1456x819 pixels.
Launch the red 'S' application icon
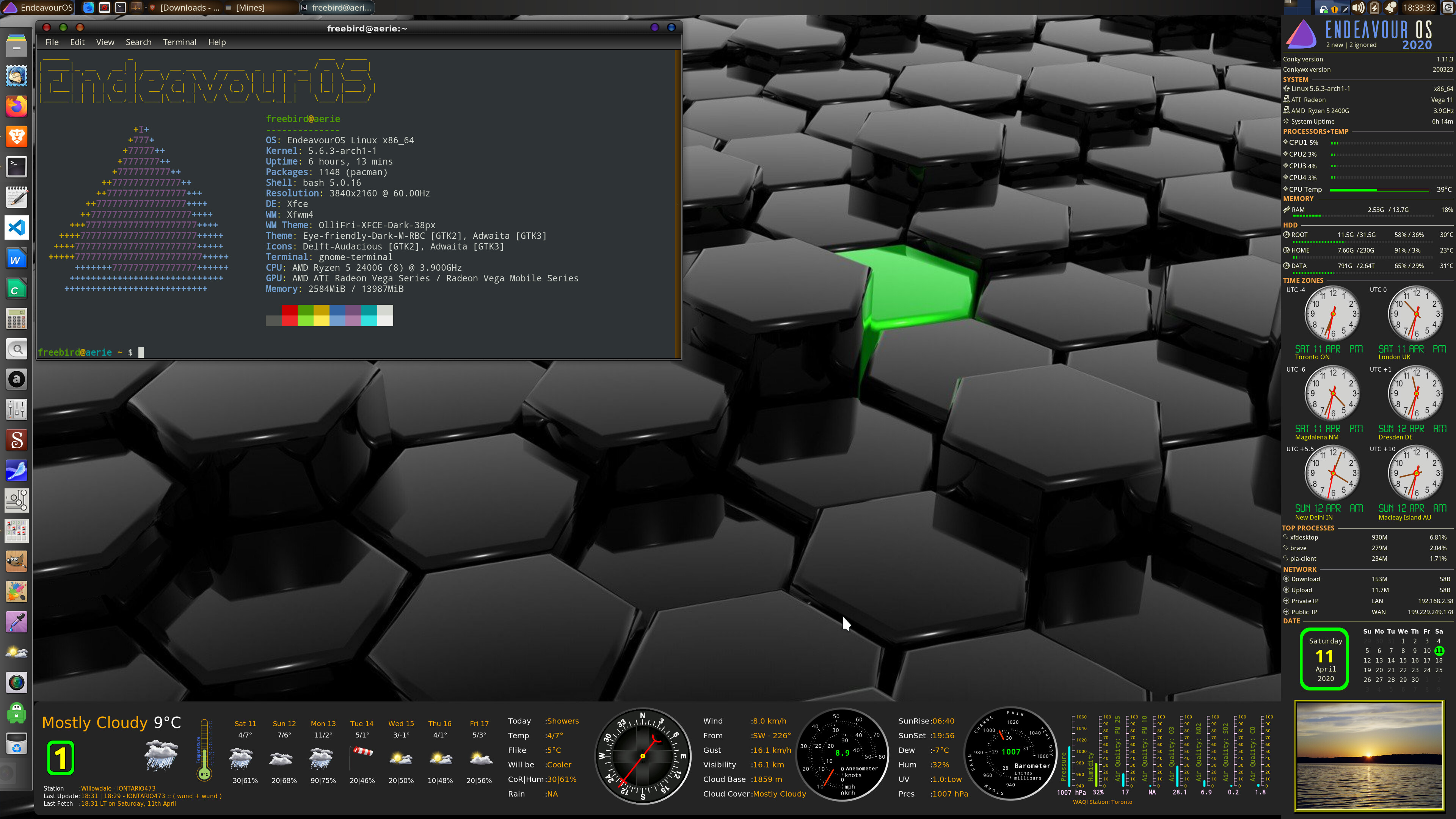click(x=16, y=440)
